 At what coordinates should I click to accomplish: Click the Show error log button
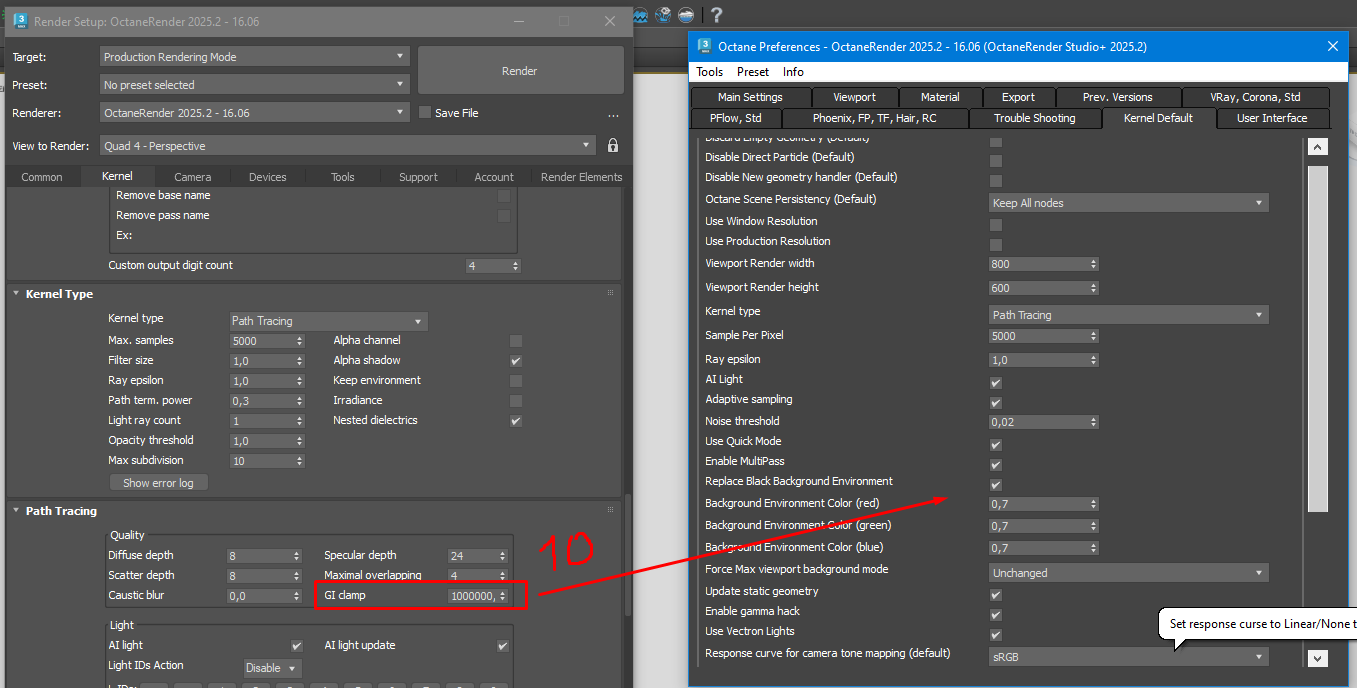coord(158,483)
